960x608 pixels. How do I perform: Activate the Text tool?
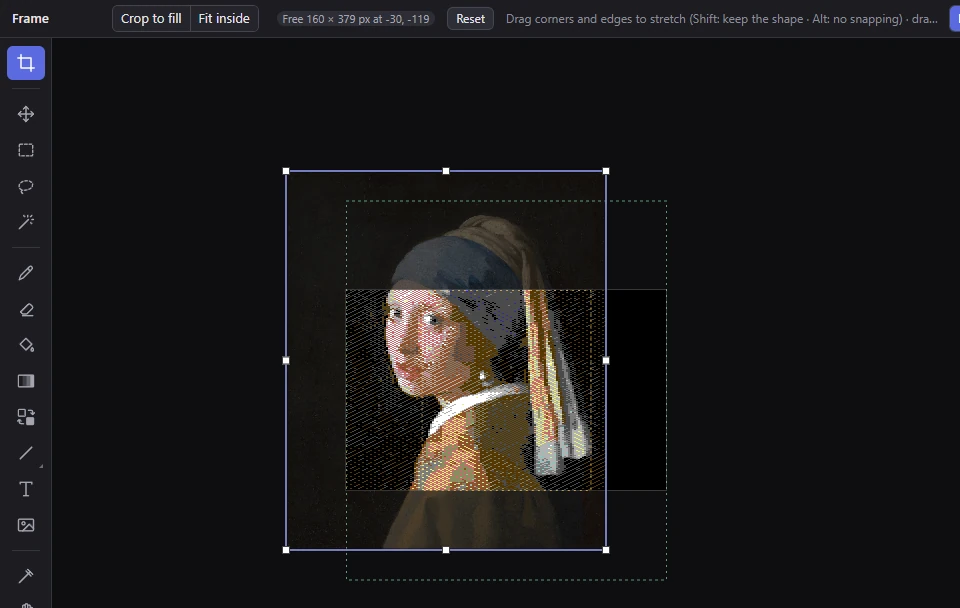(x=26, y=489)
